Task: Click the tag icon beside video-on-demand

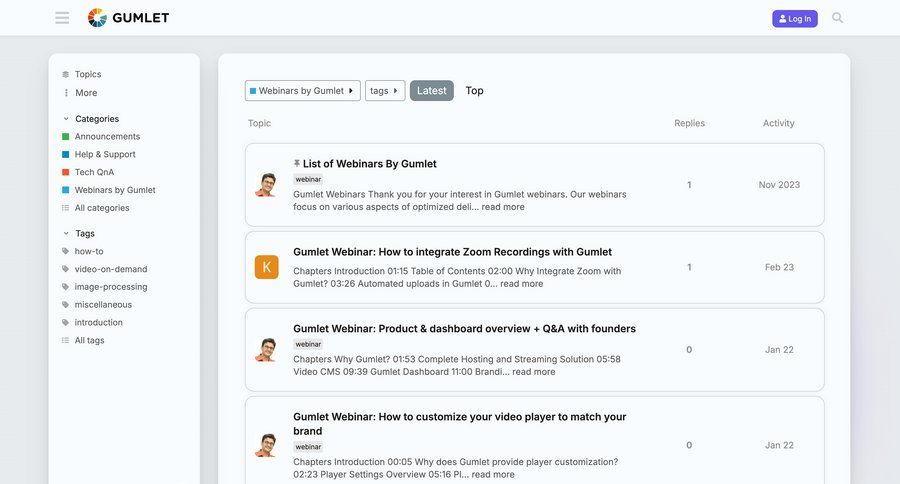Action: (65, 269)
